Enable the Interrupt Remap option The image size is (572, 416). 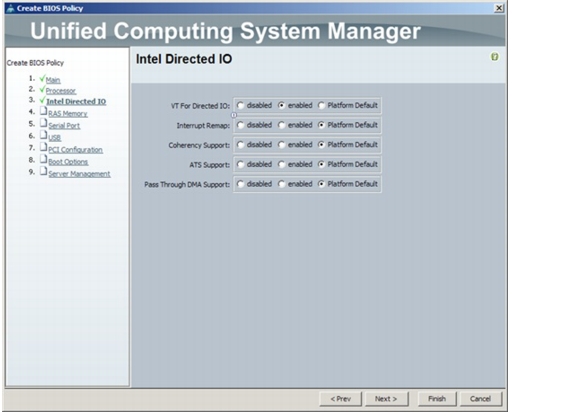coord(281,125)
